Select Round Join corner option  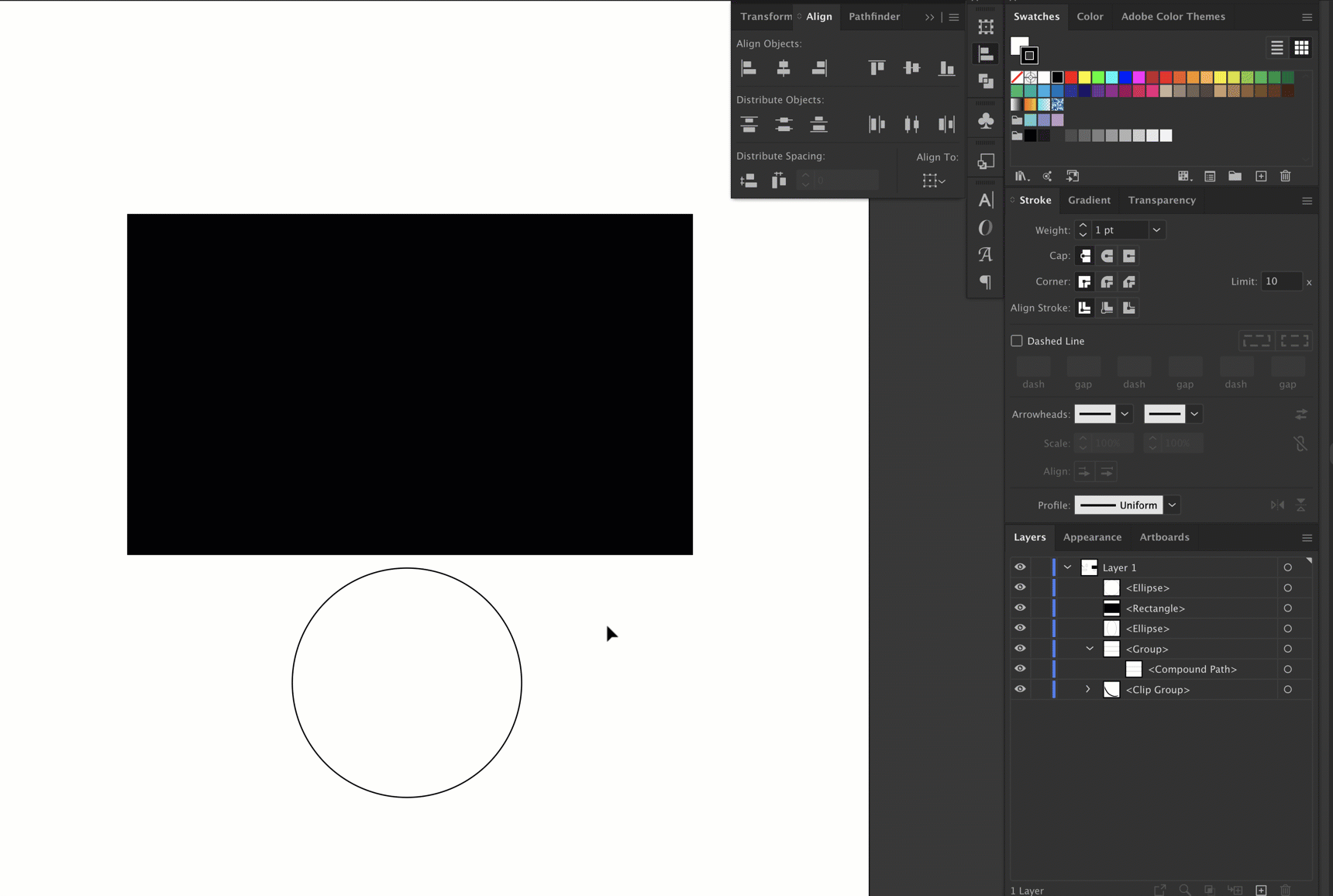pos(1107,282)
